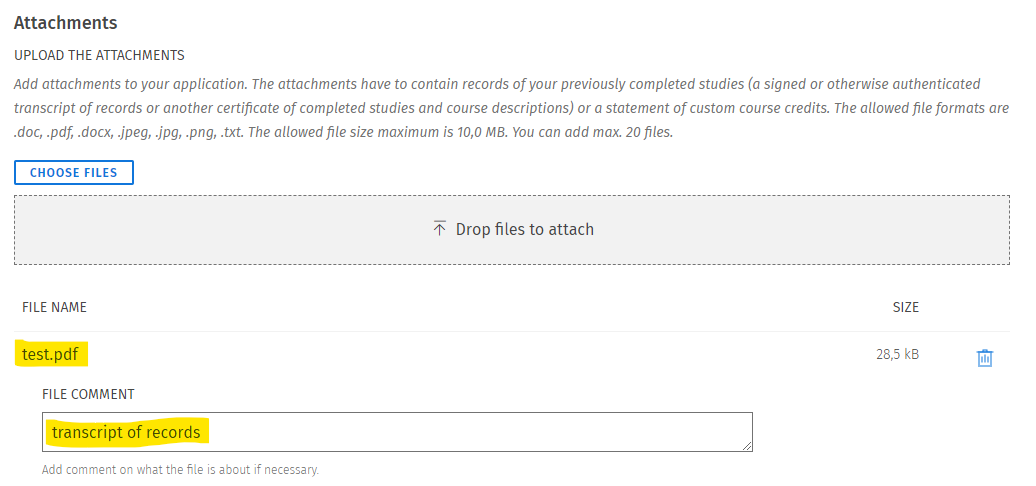Click the 'transcript of records' comment text
This screenshot has height=486, width=1036.
click(126, 432)
